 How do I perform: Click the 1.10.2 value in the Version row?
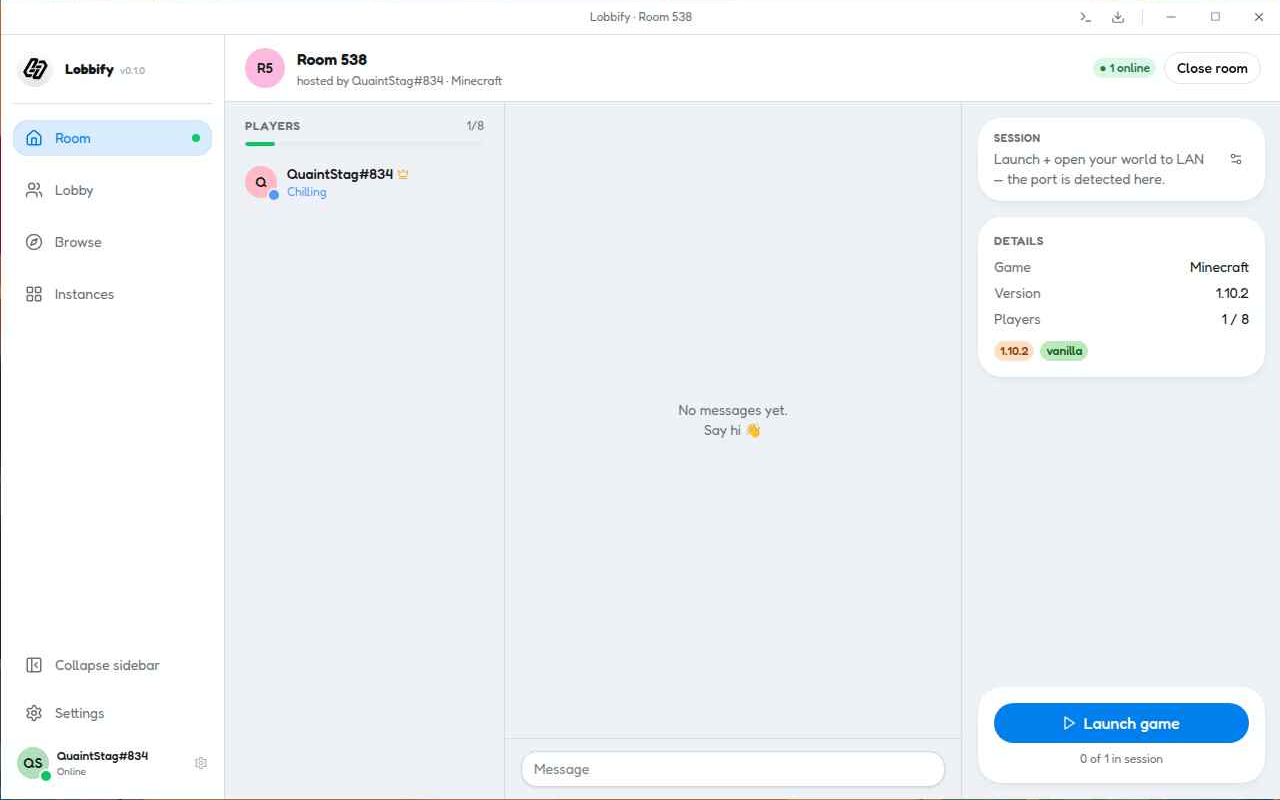pos(1232,293)
